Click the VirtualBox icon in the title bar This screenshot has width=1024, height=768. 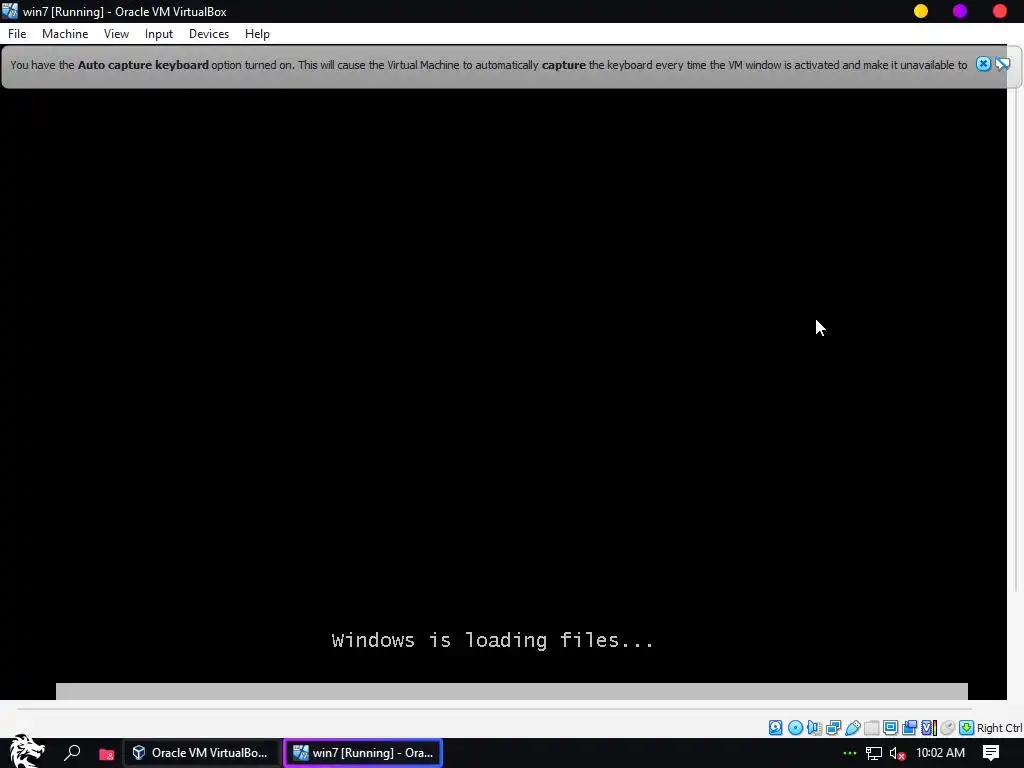[x=10, y=11]
